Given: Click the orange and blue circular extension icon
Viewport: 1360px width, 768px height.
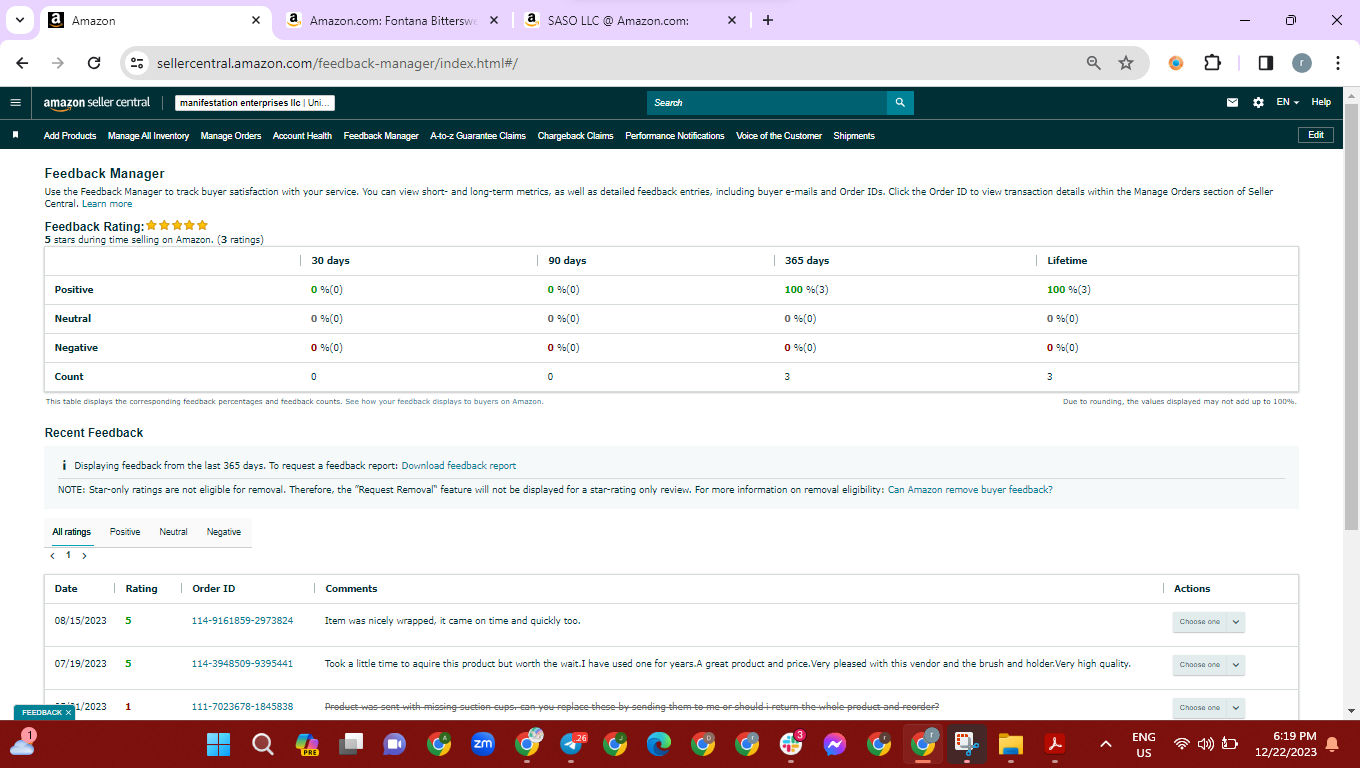Looking at the screenshot, I should [1176, 63].
